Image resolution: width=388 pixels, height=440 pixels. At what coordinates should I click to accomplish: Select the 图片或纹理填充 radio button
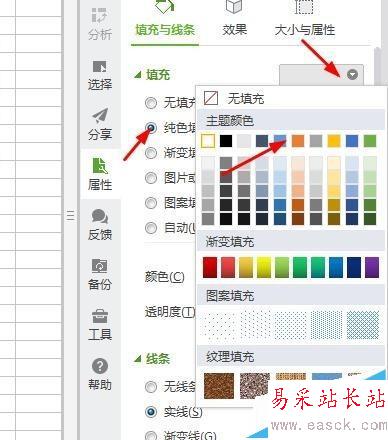151,178
